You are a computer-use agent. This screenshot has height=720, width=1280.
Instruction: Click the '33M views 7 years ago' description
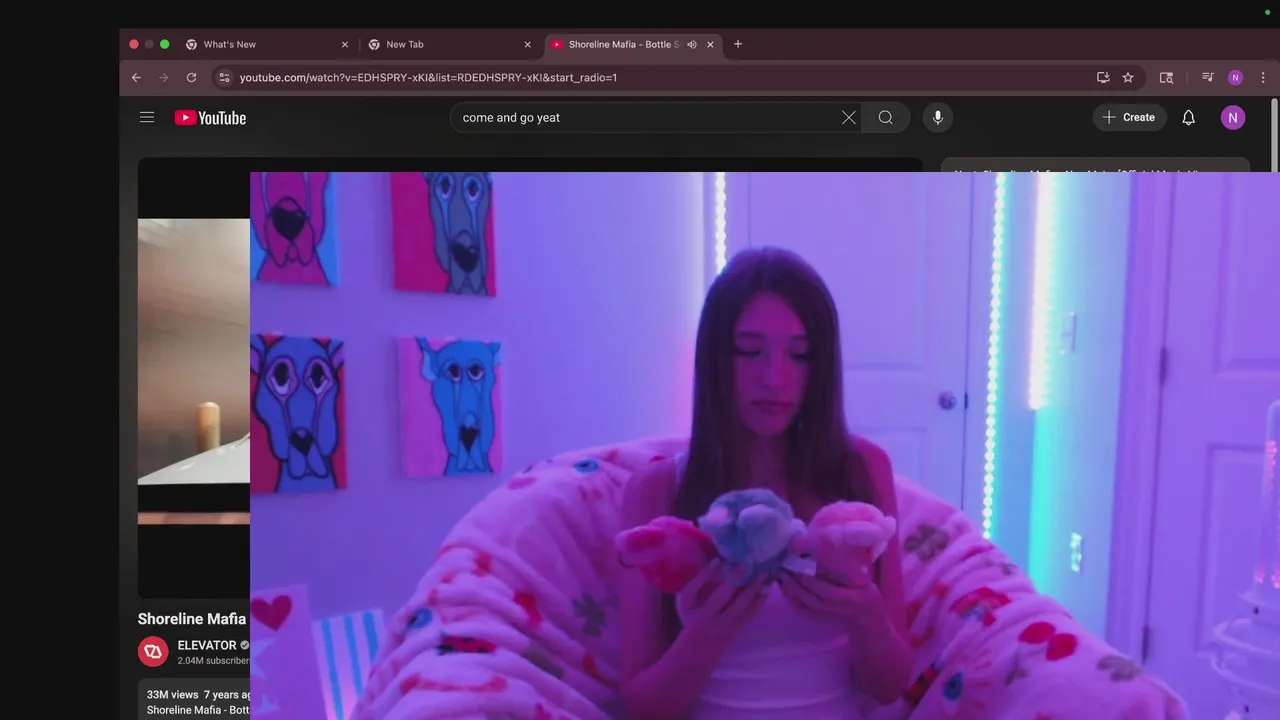click(x=198, y=694)
